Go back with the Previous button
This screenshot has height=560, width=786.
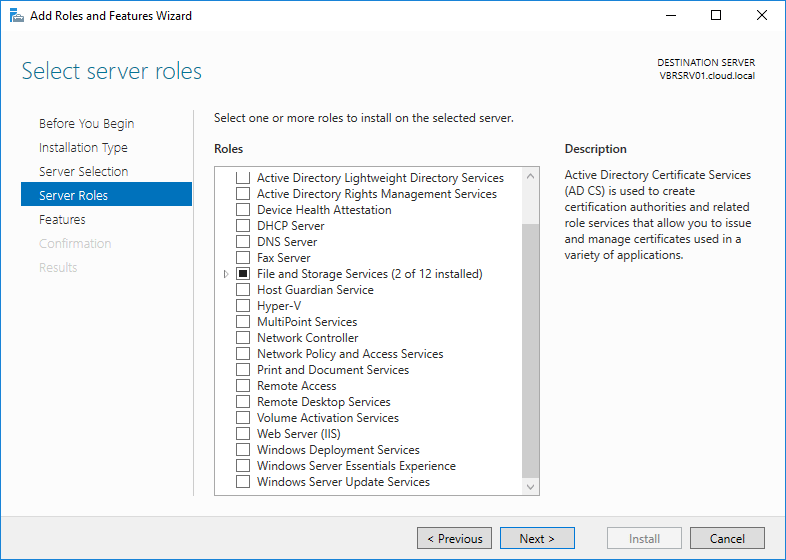click(454, 538)
